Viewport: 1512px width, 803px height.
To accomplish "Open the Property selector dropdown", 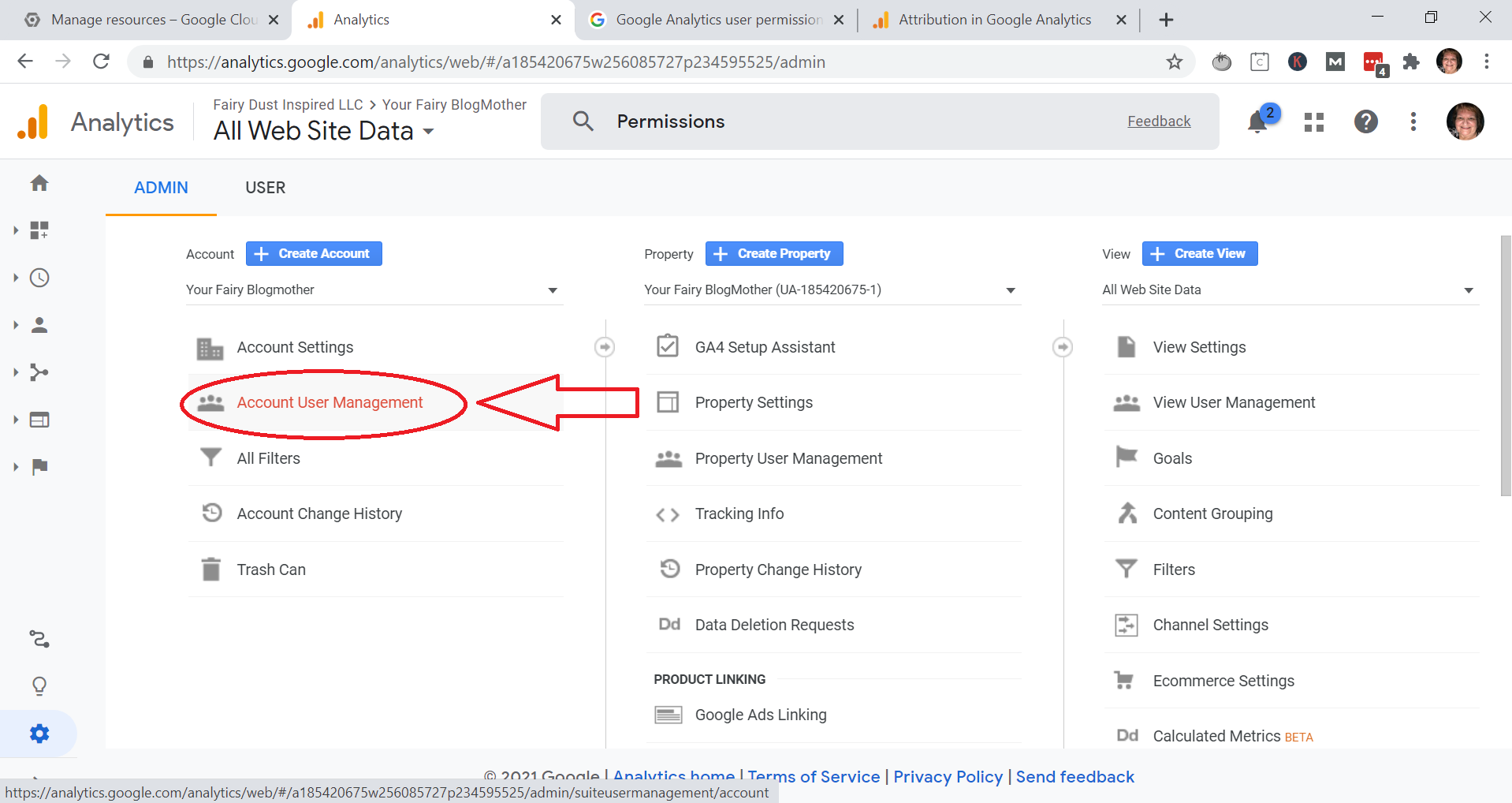I will pyautogui.click(x=832, y=289).
